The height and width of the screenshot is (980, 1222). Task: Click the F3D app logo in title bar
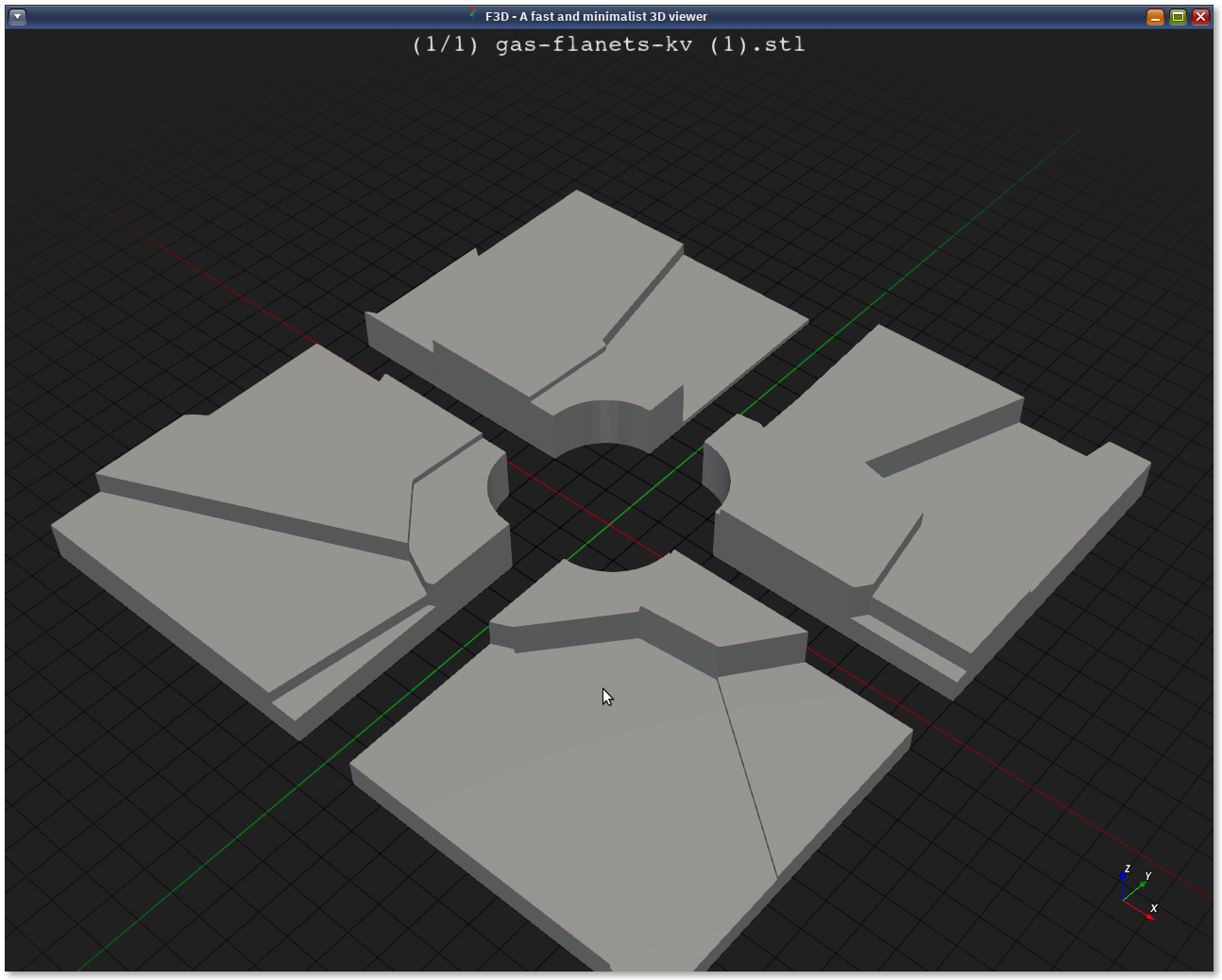(474, 16)
